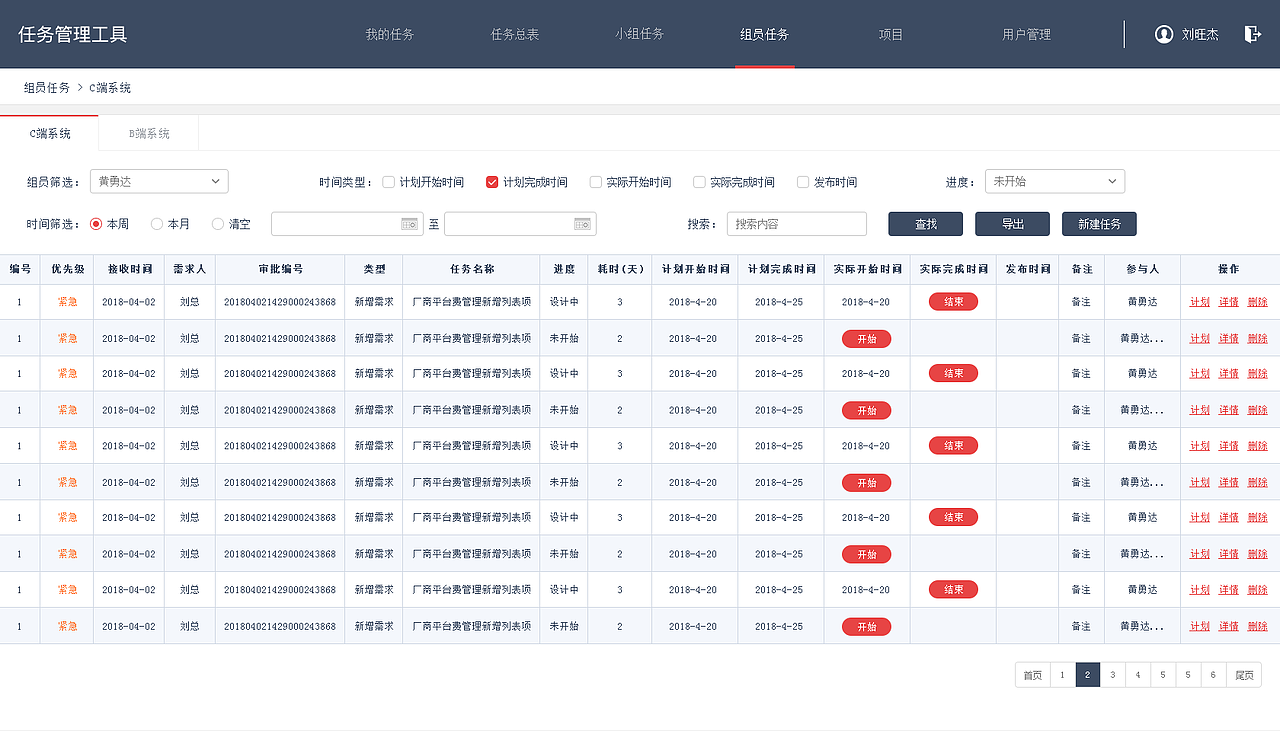Open 详情 link in the first task row
Viewport: 1280px width, 731px height.
[1227, 301]
